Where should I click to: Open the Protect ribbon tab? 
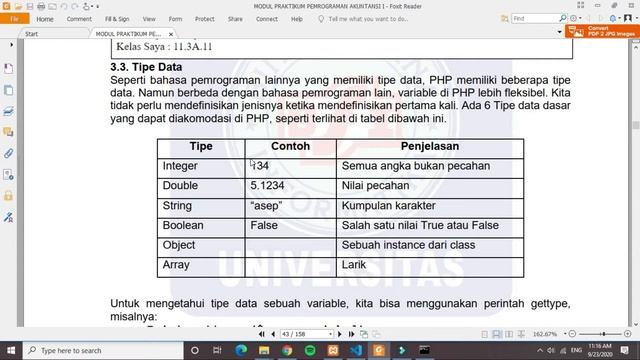[x=204, y=19]
